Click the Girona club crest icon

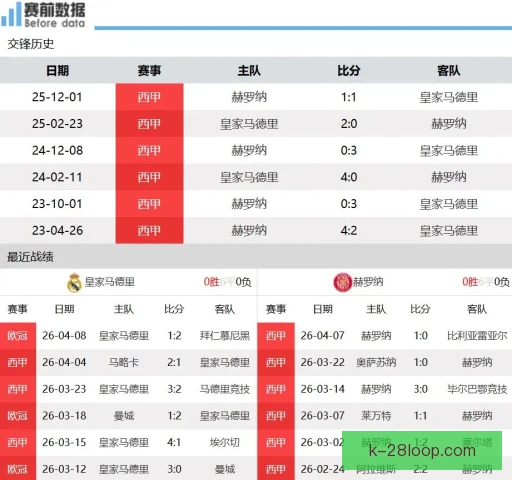(x=342, y=282)
